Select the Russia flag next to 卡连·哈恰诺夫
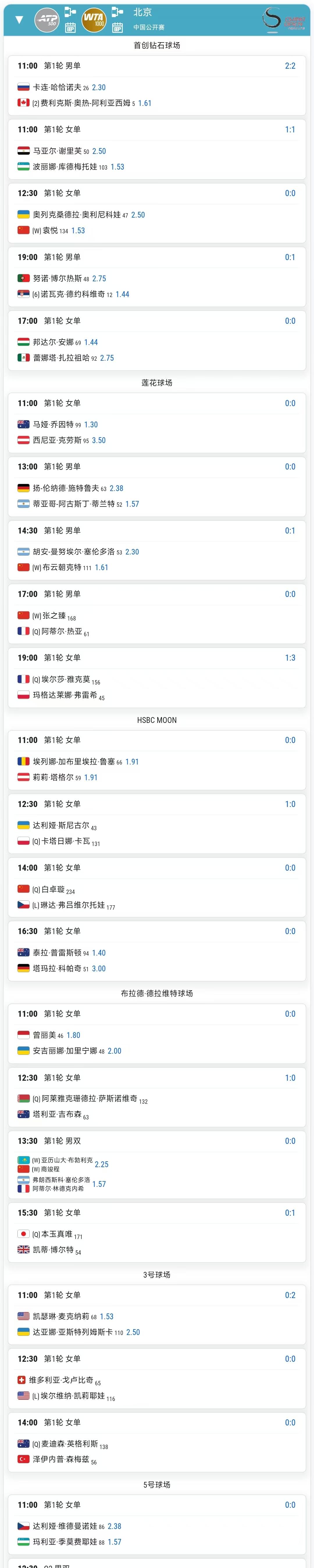Viewport: 314px width, 1568px height. [x=24, y=87]
